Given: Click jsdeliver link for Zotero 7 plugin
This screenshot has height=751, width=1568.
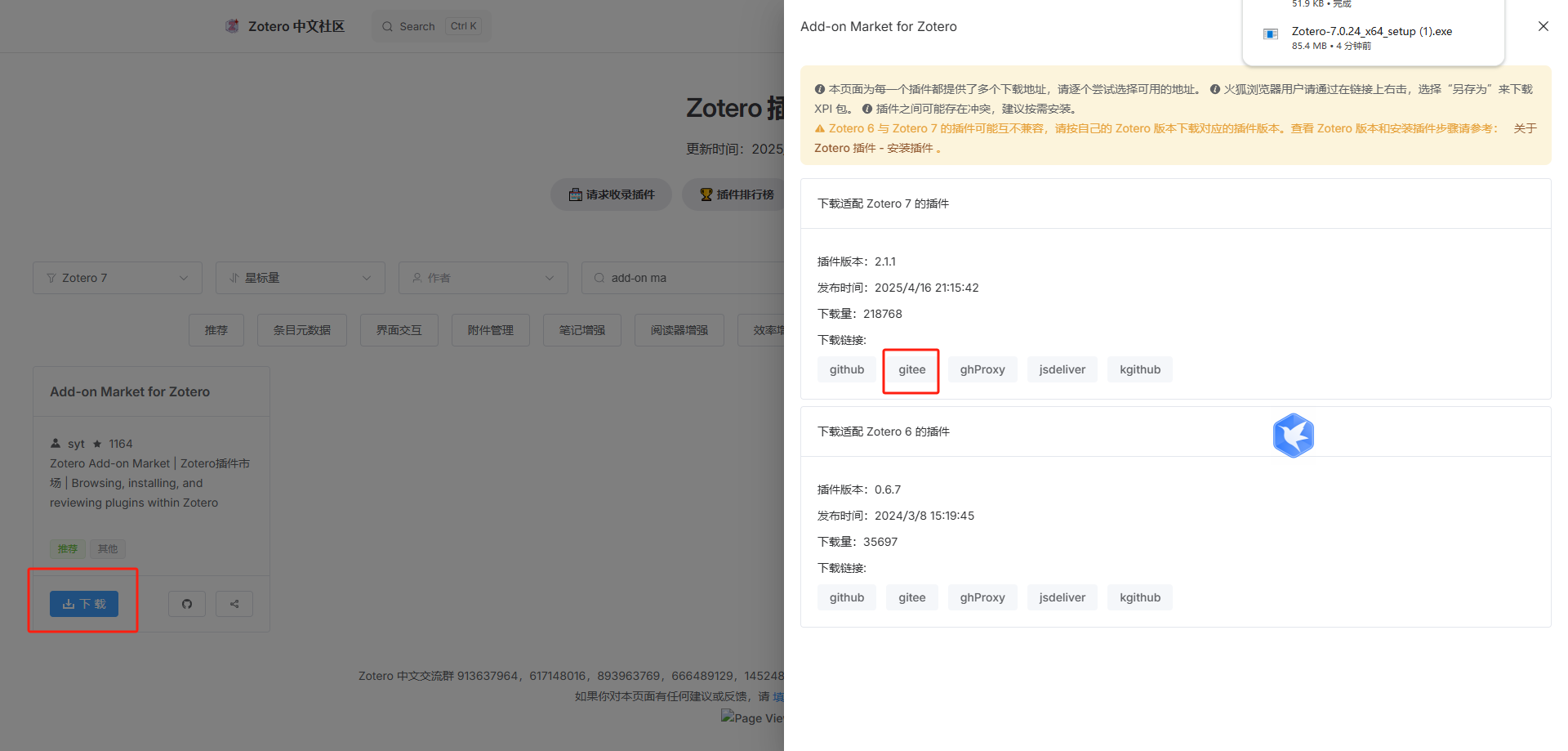Looking at the screenshot, I should 1062,369.
